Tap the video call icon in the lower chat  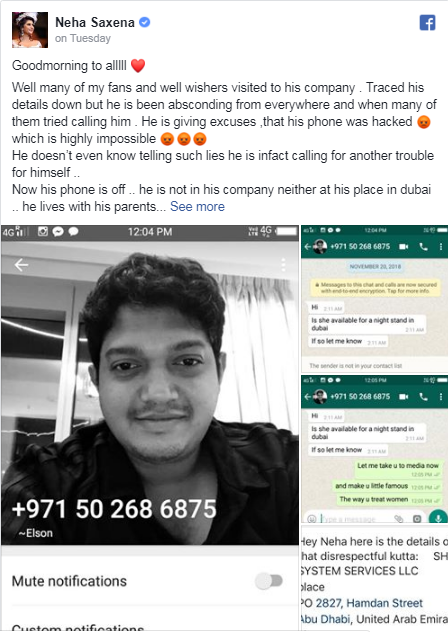(404, 397)
